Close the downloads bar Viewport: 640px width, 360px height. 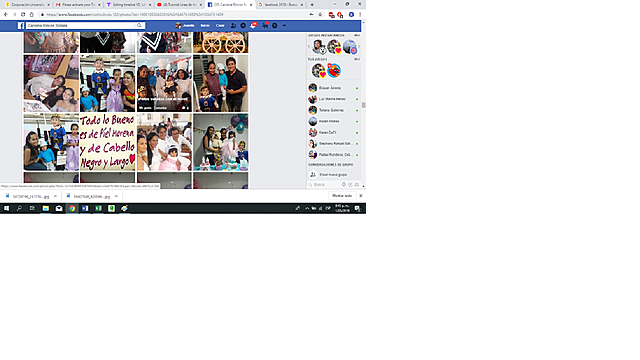click(360, 196)
